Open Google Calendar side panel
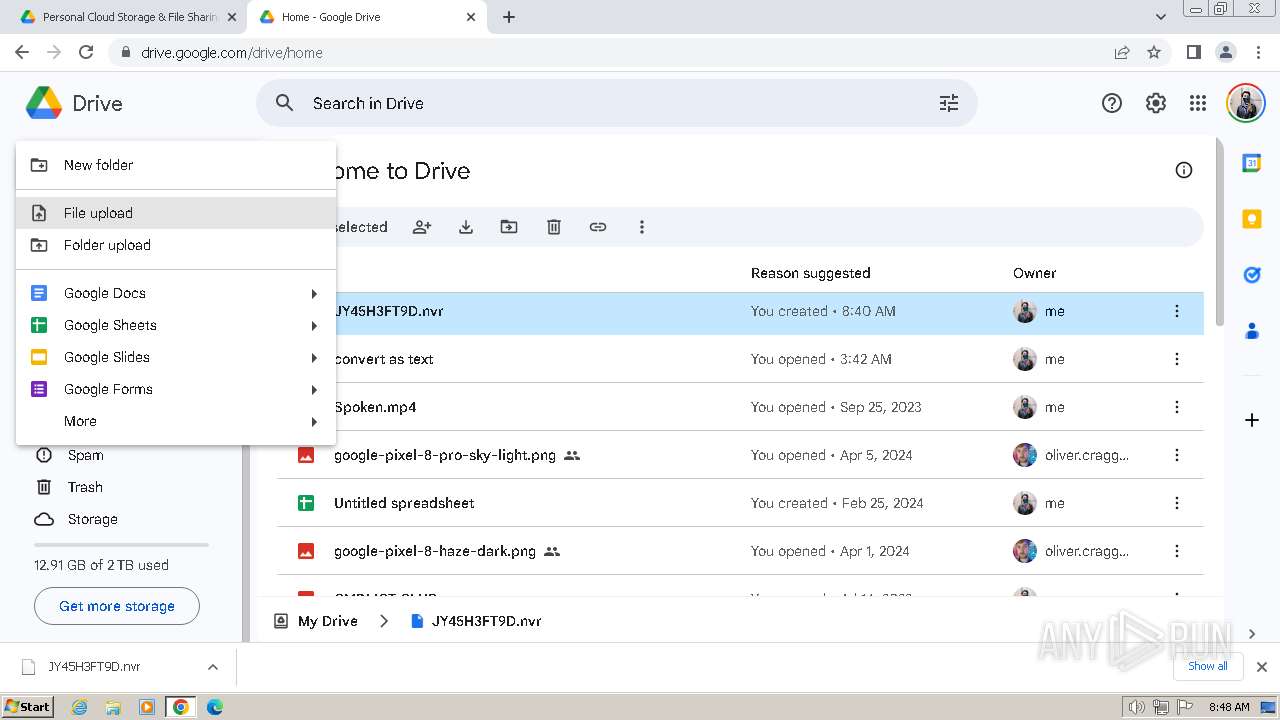This screenshot has width=1280, height=720. pyautogui.click(x=1252, y=163)
